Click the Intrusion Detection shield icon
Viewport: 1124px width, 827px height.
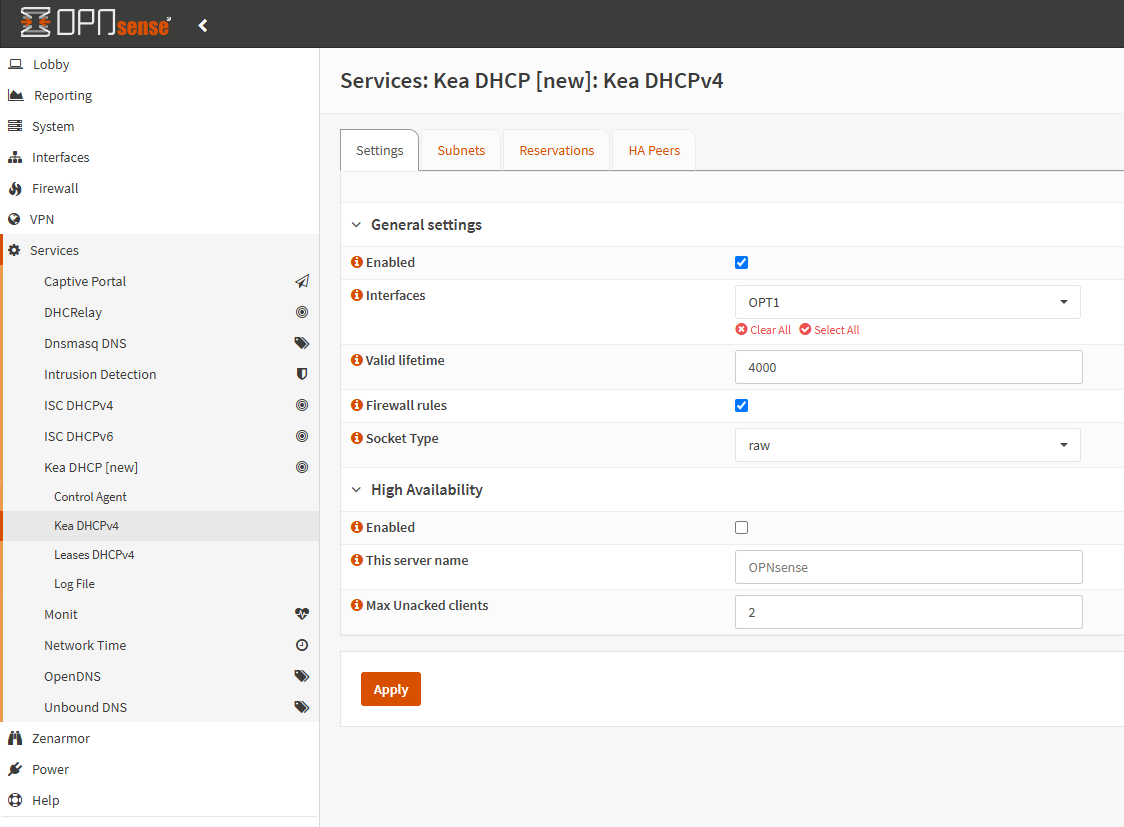point(302,374)
